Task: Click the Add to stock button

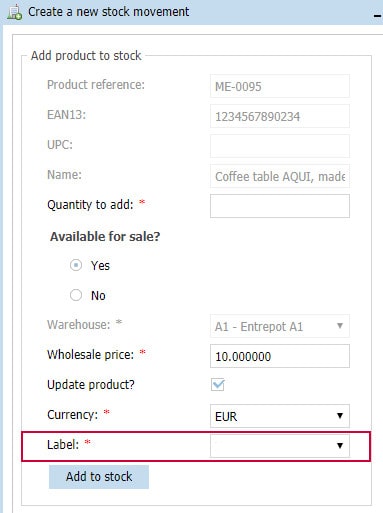Action: (x=99, y=477)
